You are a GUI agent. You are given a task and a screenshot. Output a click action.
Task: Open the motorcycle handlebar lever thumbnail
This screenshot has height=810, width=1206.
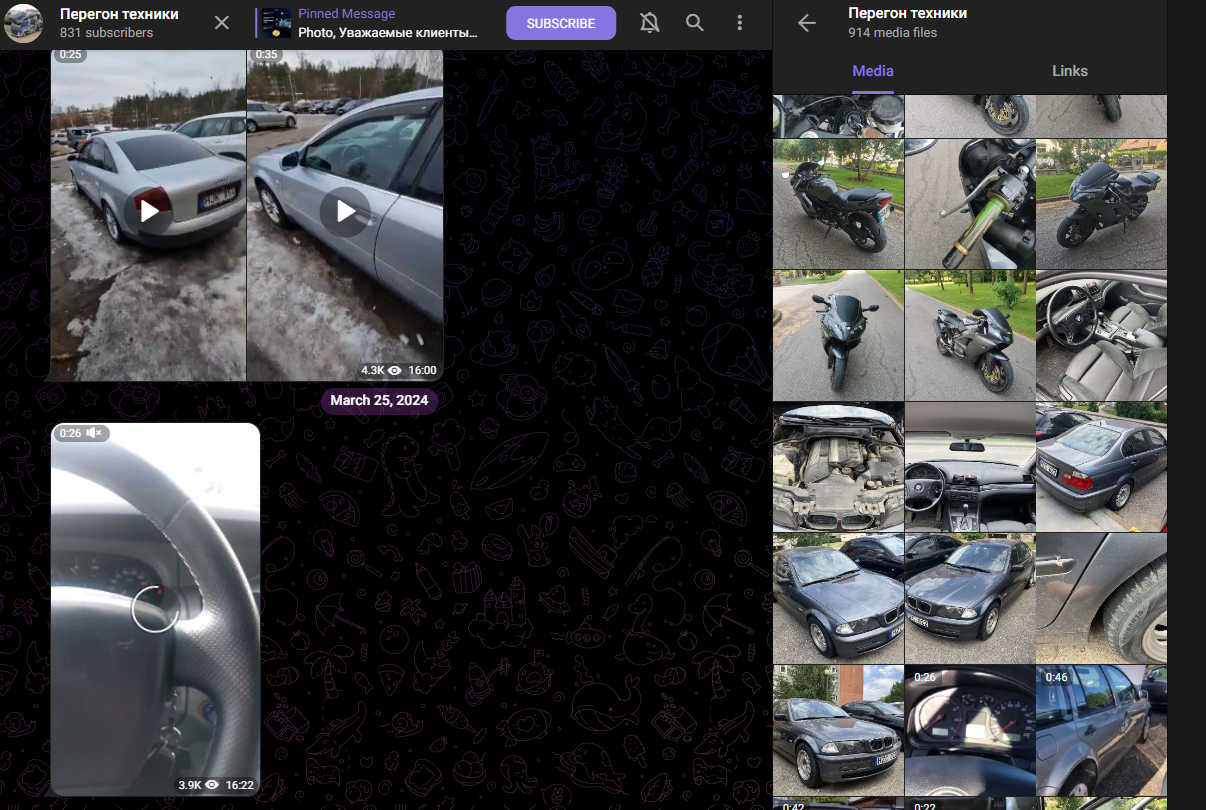tap(970, 204)
